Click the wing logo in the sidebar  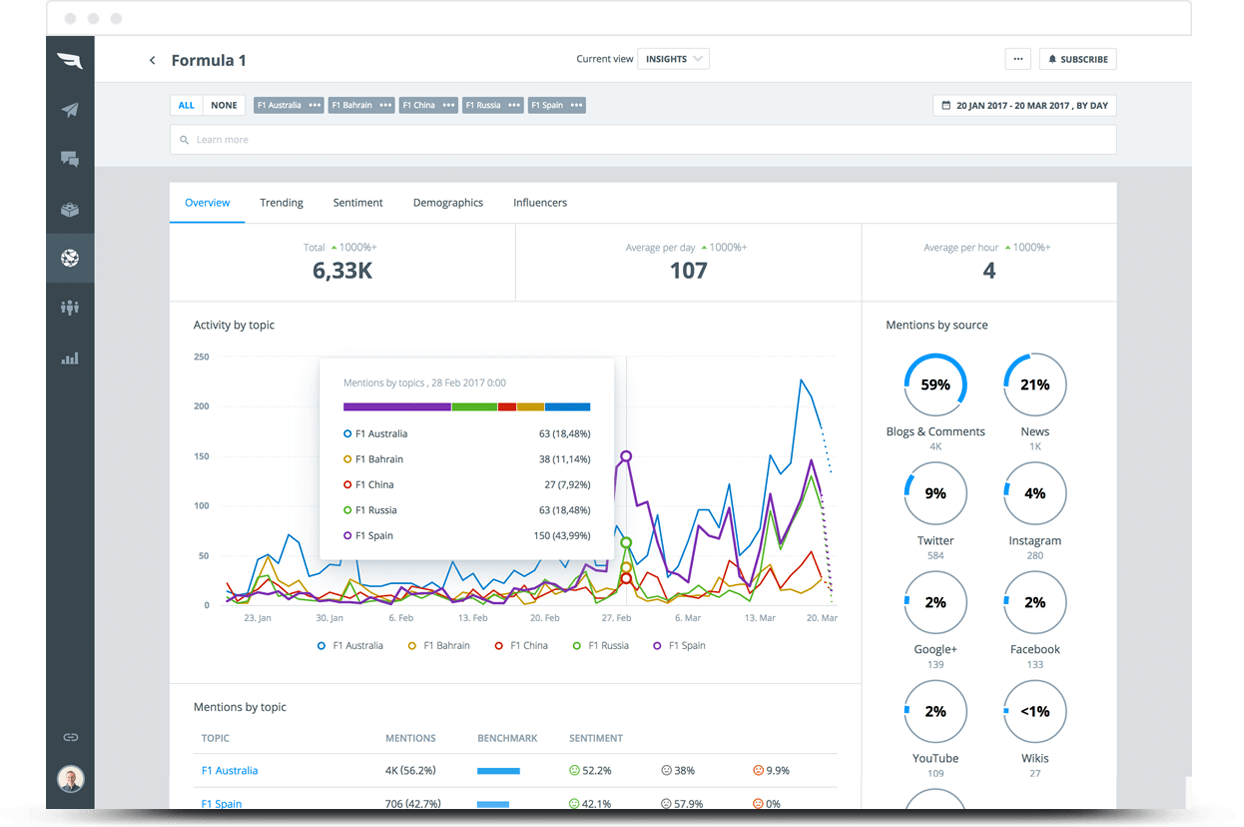(x=70, y=61)
